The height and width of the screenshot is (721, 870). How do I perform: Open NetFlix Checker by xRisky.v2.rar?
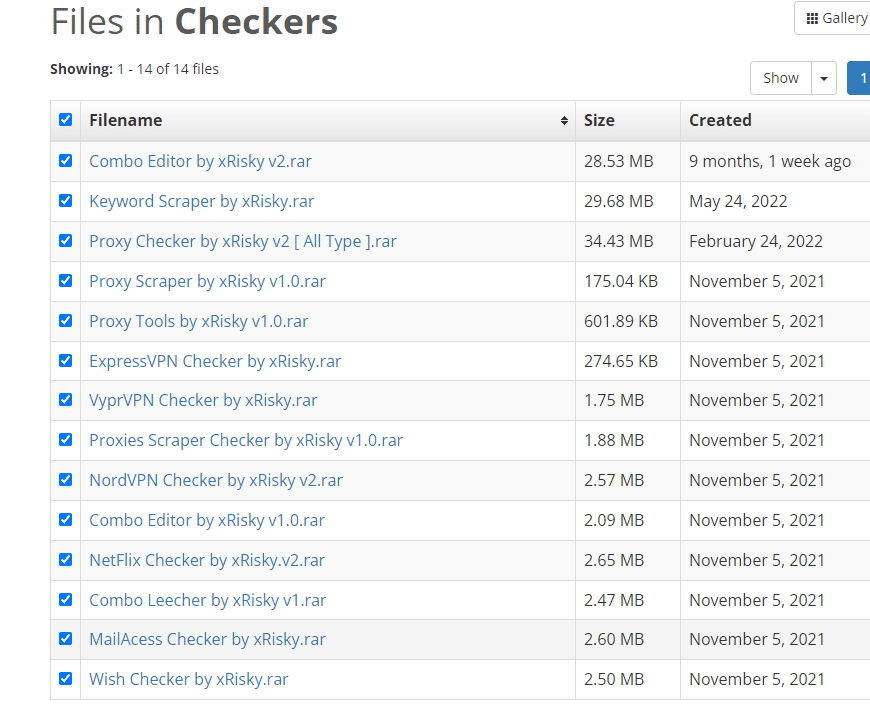point(207,560)
